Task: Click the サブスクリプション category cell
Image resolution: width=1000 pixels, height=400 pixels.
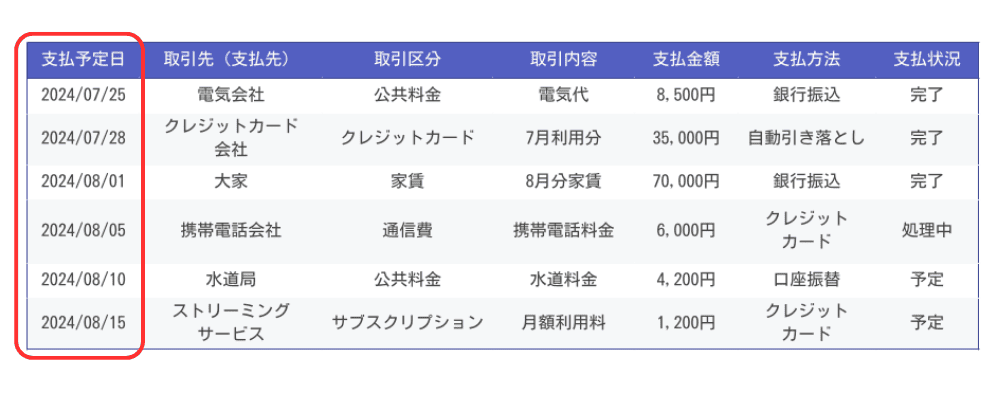Action: click(x=407, y=323)
